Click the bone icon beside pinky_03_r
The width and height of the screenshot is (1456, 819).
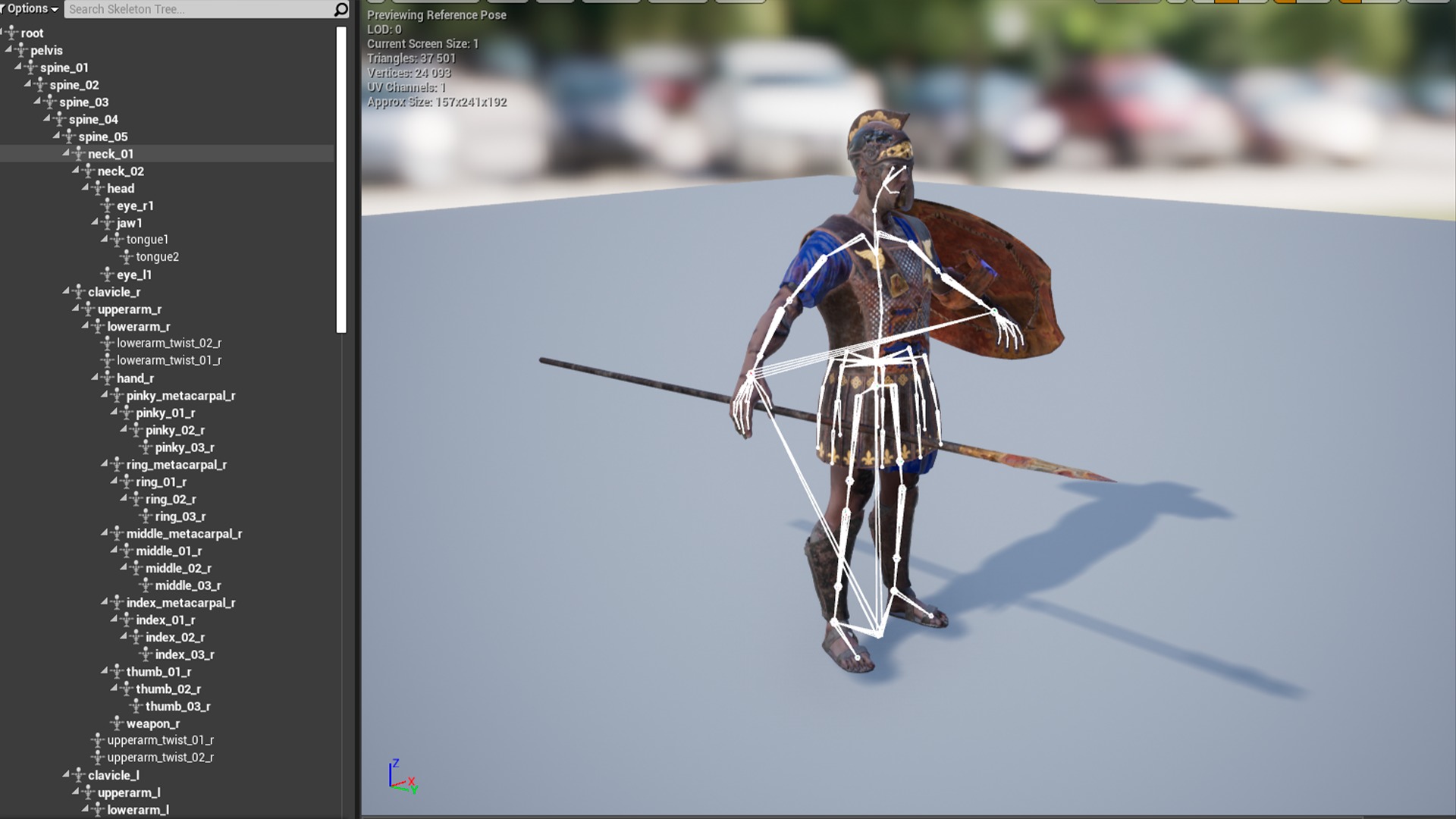(x=146, y=447)
